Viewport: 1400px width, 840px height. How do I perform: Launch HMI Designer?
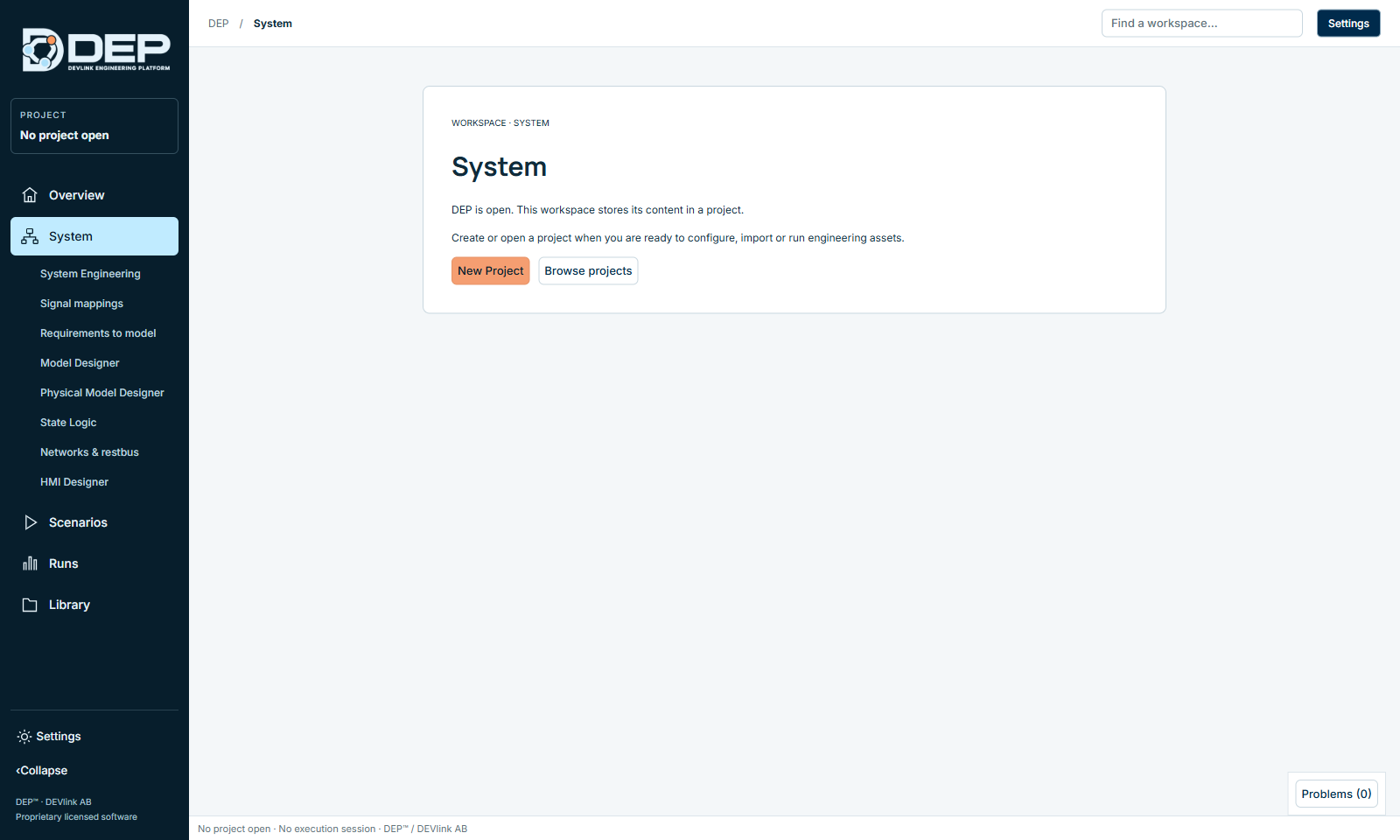pyautogui.click(x=74, y=482)
